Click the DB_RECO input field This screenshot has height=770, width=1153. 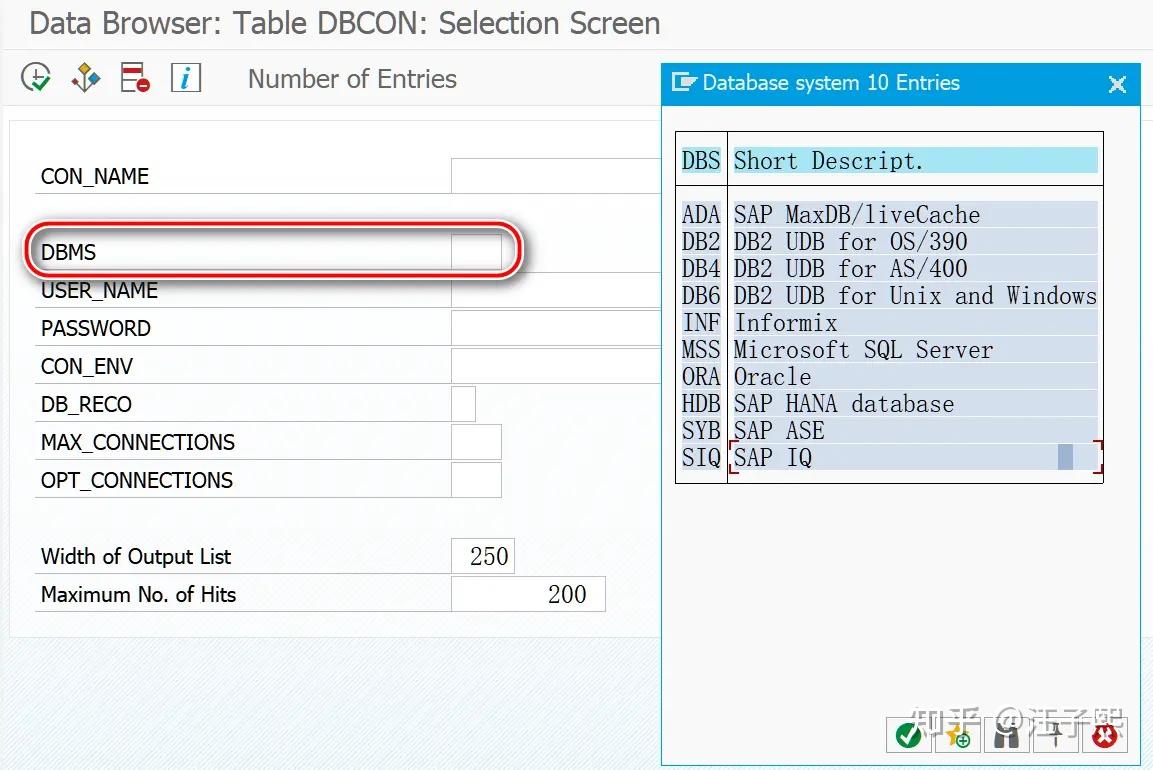pyautogui.click(x=463, y=404)
